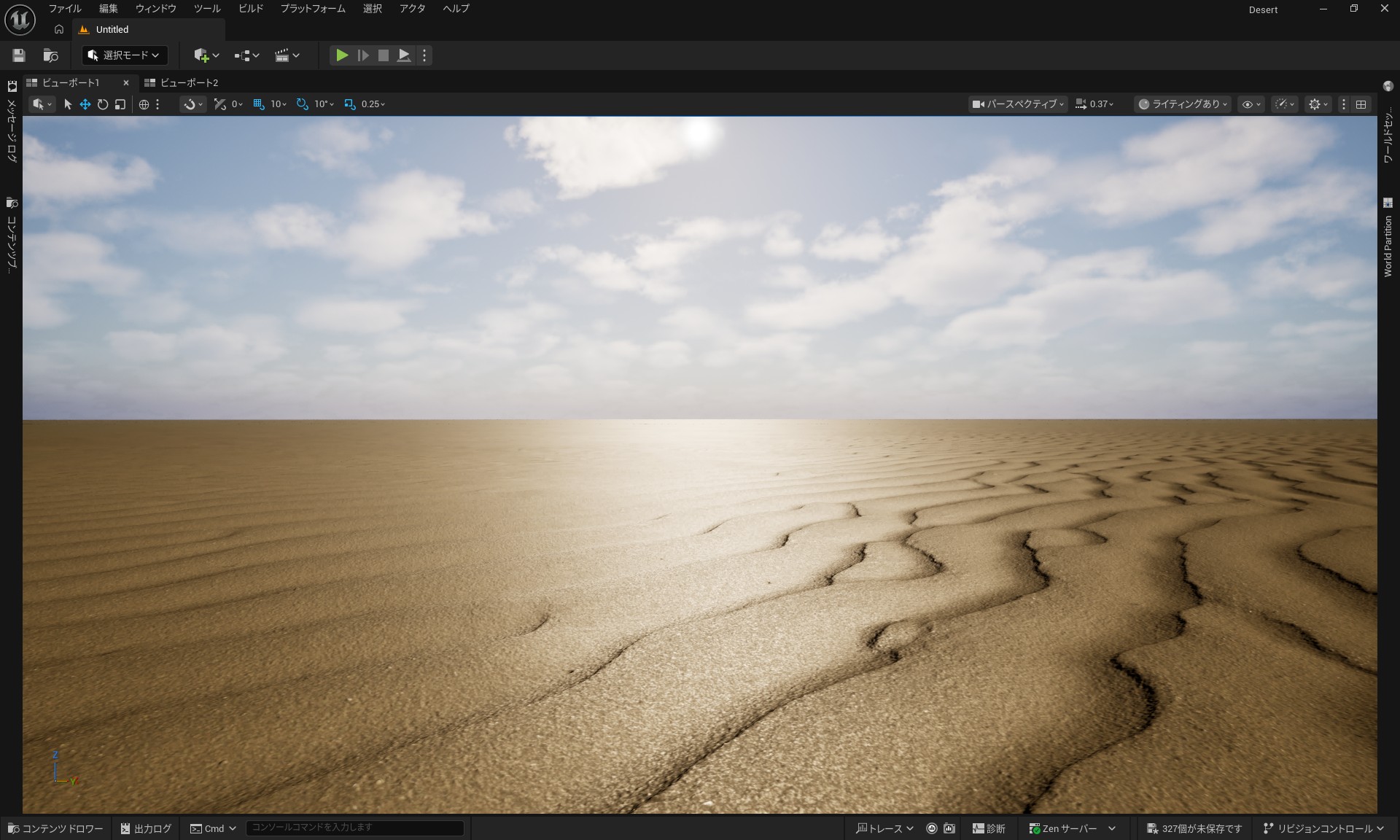The height and width of the screenshot is (840, 1400).
Task: Select the Rotate tool in the viewport toolbar
Action: click(103, 104)
